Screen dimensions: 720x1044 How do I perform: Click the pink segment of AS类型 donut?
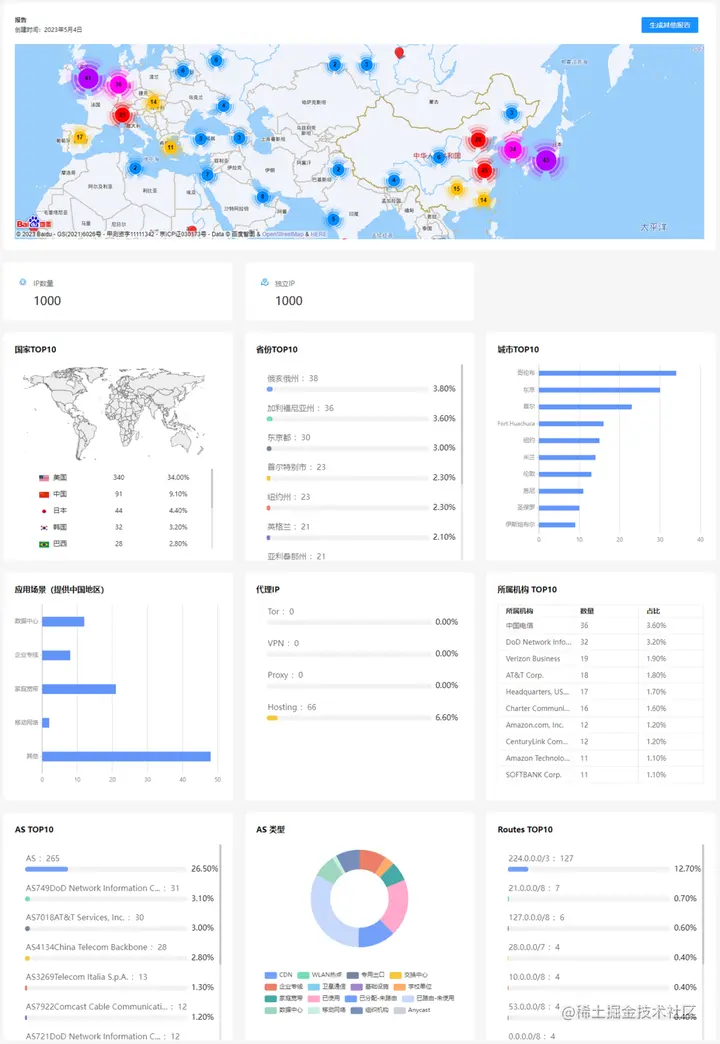[398, 906]
